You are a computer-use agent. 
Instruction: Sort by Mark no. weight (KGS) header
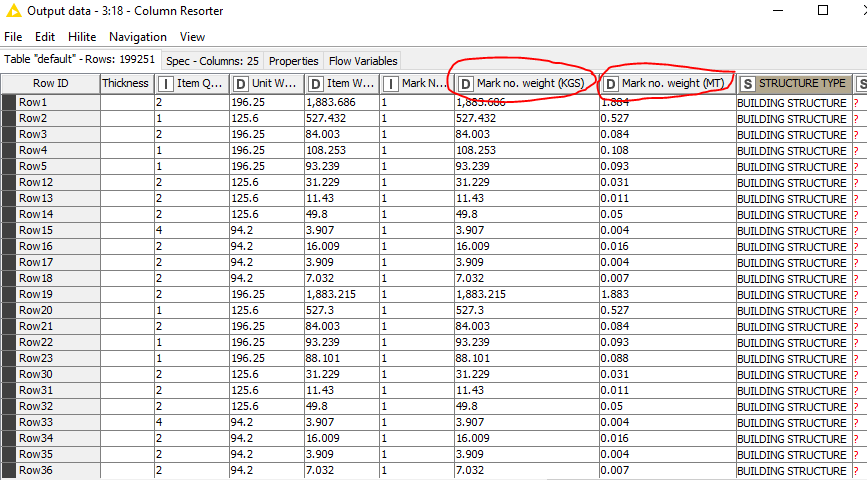(527, 84)
